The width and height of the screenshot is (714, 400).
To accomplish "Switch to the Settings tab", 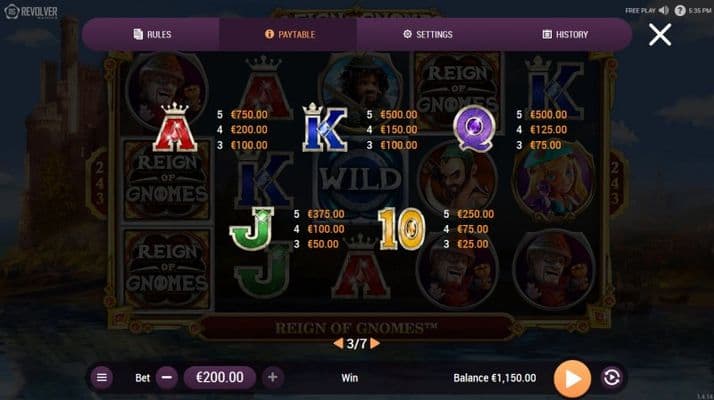I will pos(427,34).
